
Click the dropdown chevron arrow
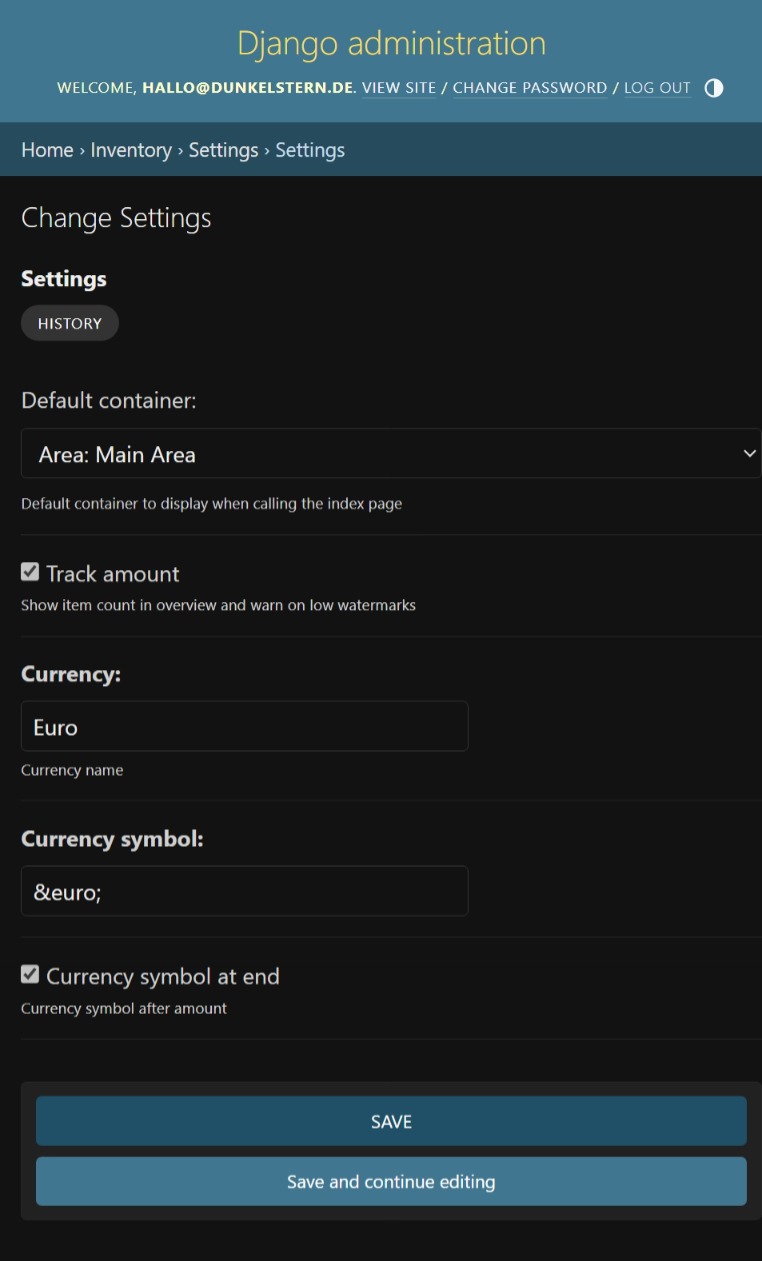point(749,454)
